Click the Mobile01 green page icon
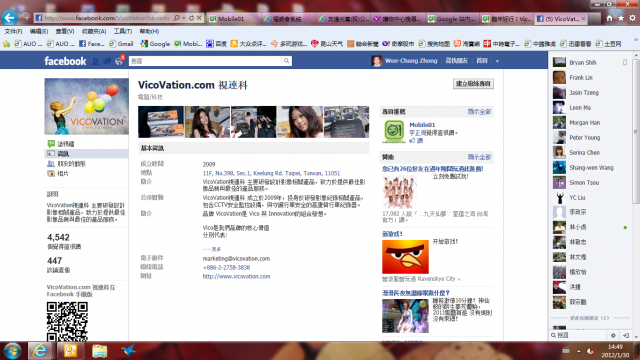Screen dimensions: 640x360 [x=394, y=131]
